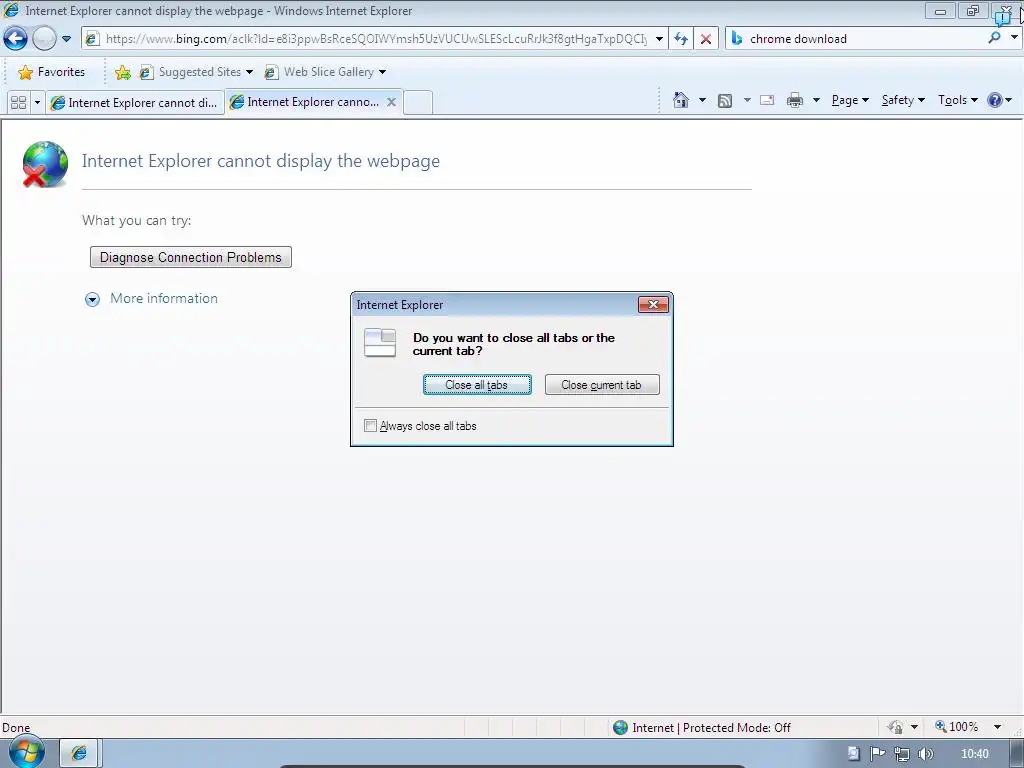1024x768 pixels.
Task: Click the taskbar clock 10:40
Action: pyautogui.click(x=975, y=754)
